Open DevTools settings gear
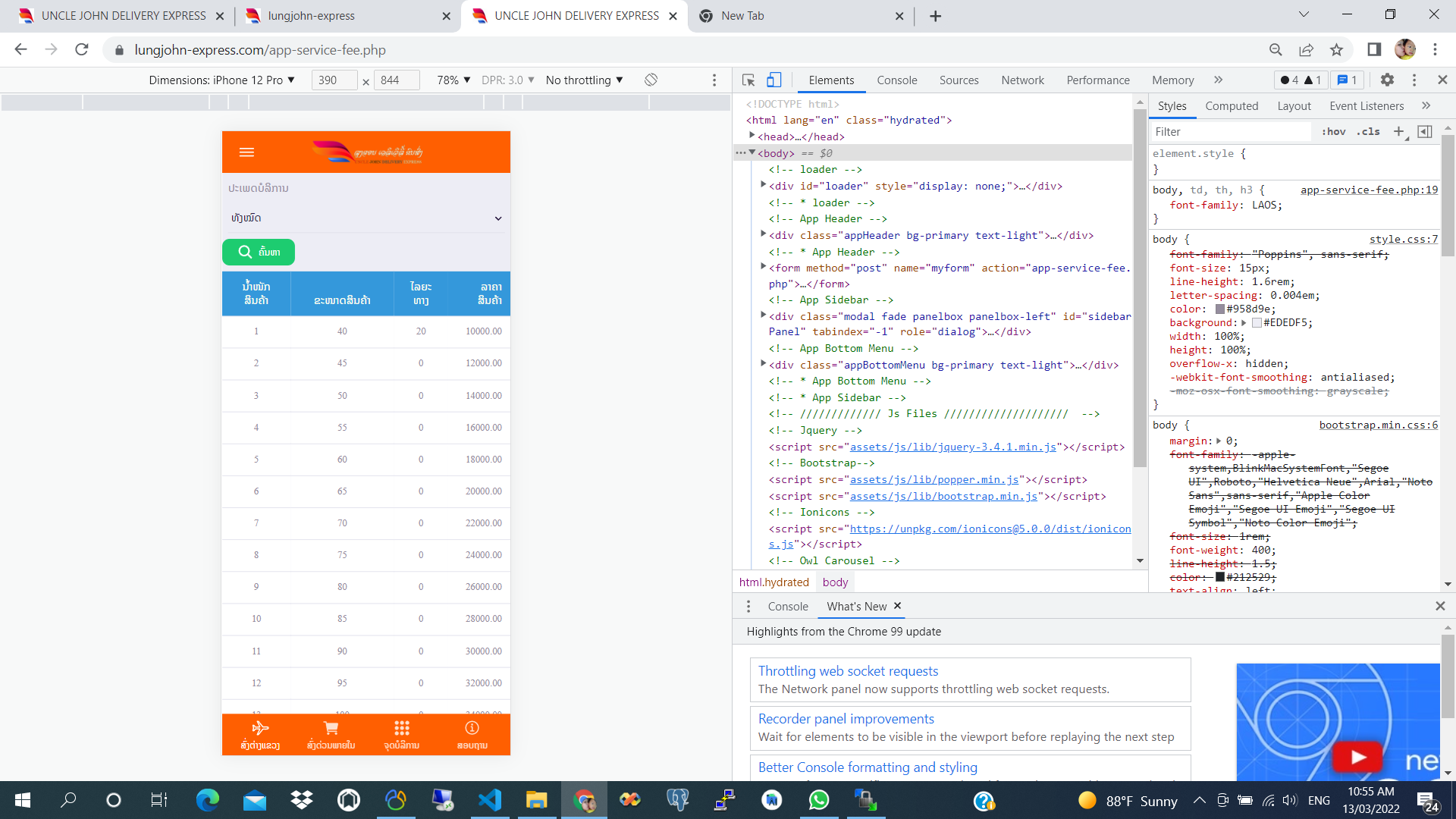The width and height of the screenshot is (1456, 819). pyautogui.click(x=1387, y=80)
